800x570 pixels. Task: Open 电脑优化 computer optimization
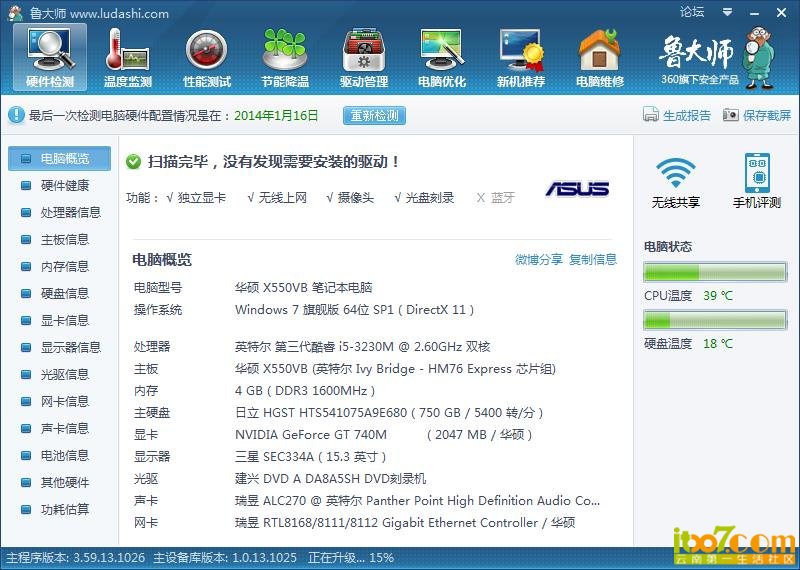tap(442, 58)
